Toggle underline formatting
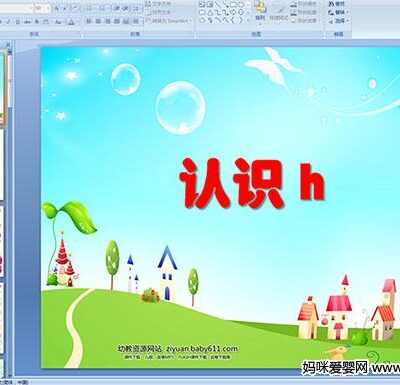400x385 pixels. click(17, 22)
